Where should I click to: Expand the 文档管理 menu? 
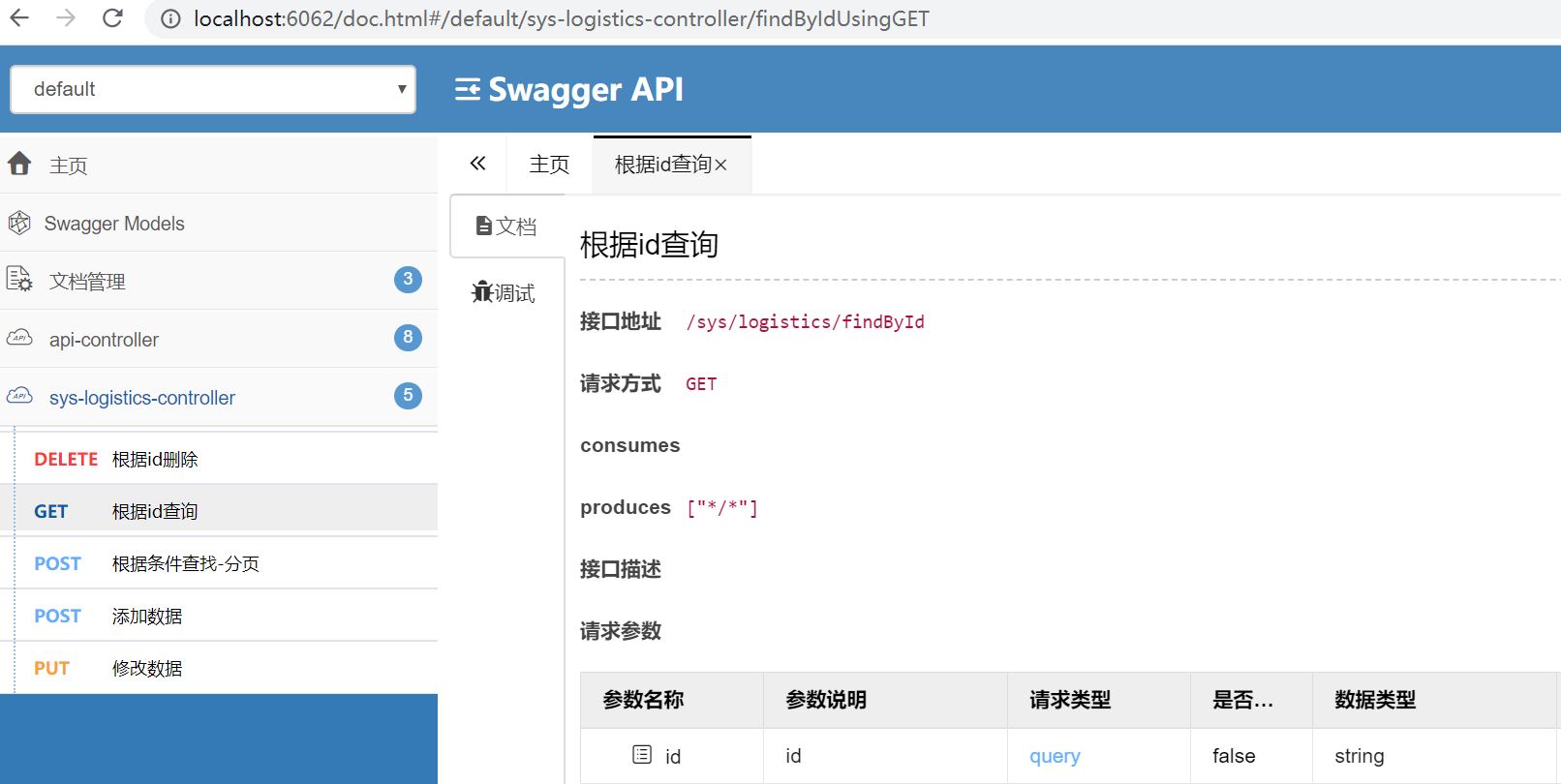[219, 281]
